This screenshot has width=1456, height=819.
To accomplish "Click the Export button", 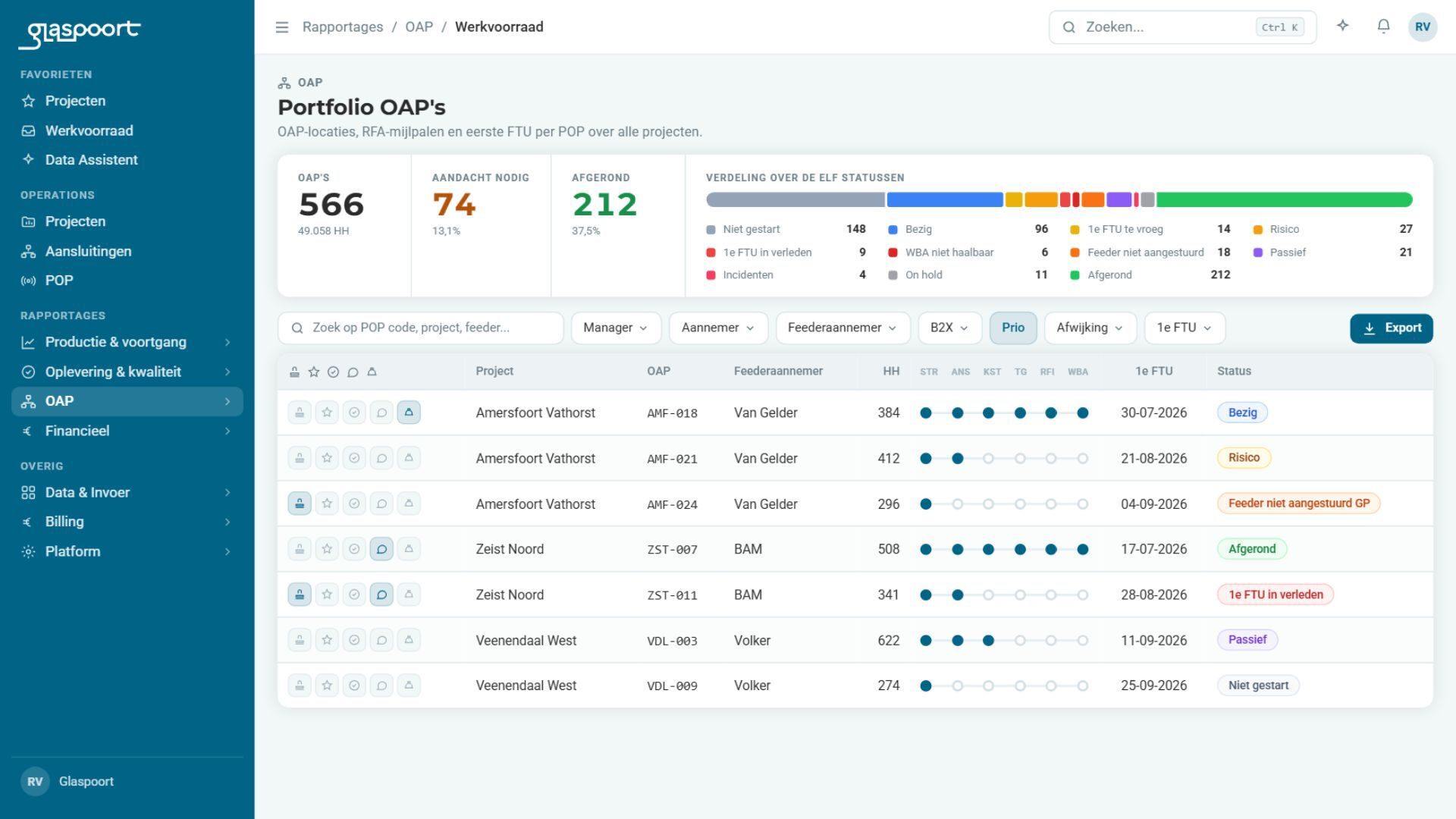I will (x=1391, y=328).
